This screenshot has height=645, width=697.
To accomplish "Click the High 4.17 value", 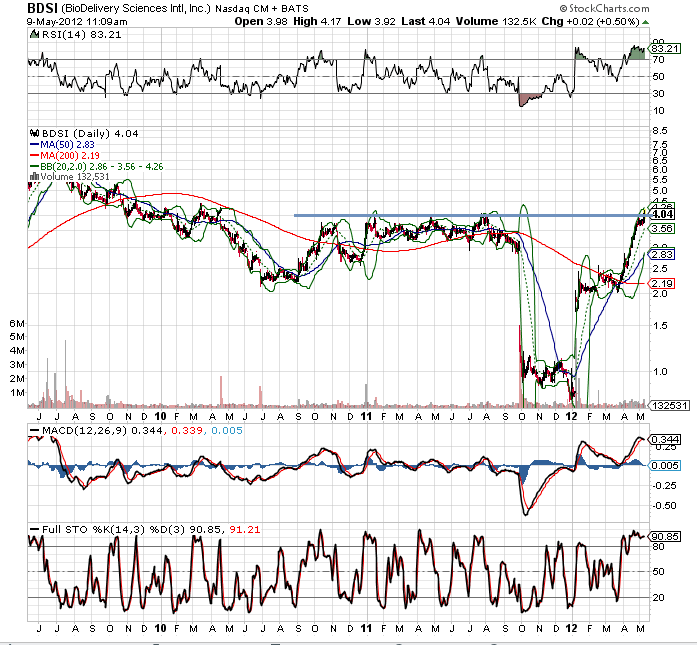I will click(317, 21).
